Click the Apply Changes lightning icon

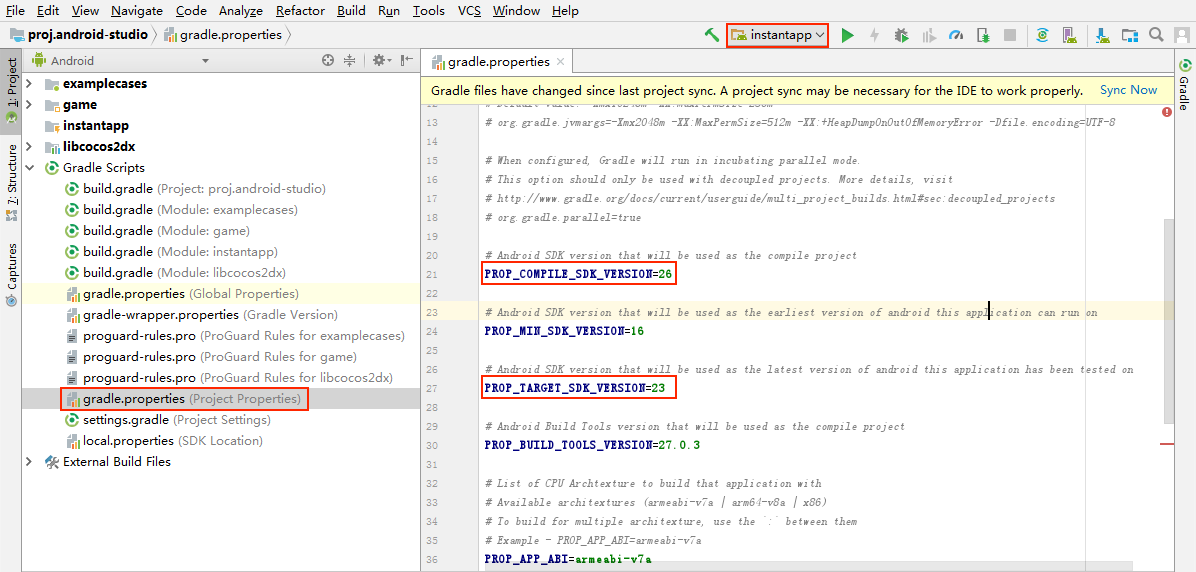click(x=875, y=35)
